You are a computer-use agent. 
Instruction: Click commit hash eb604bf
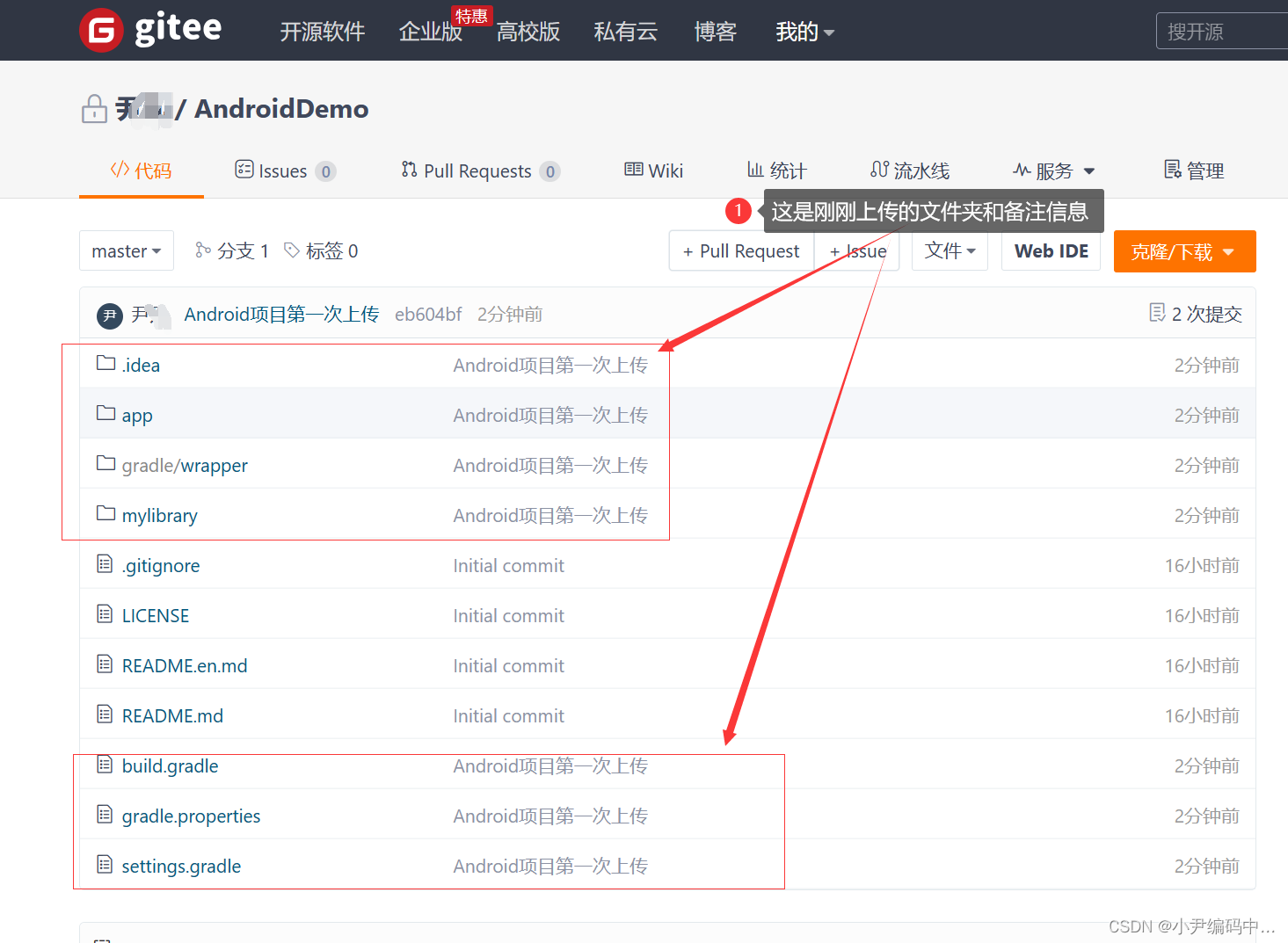pyautogui.click(x=428, y=315)
